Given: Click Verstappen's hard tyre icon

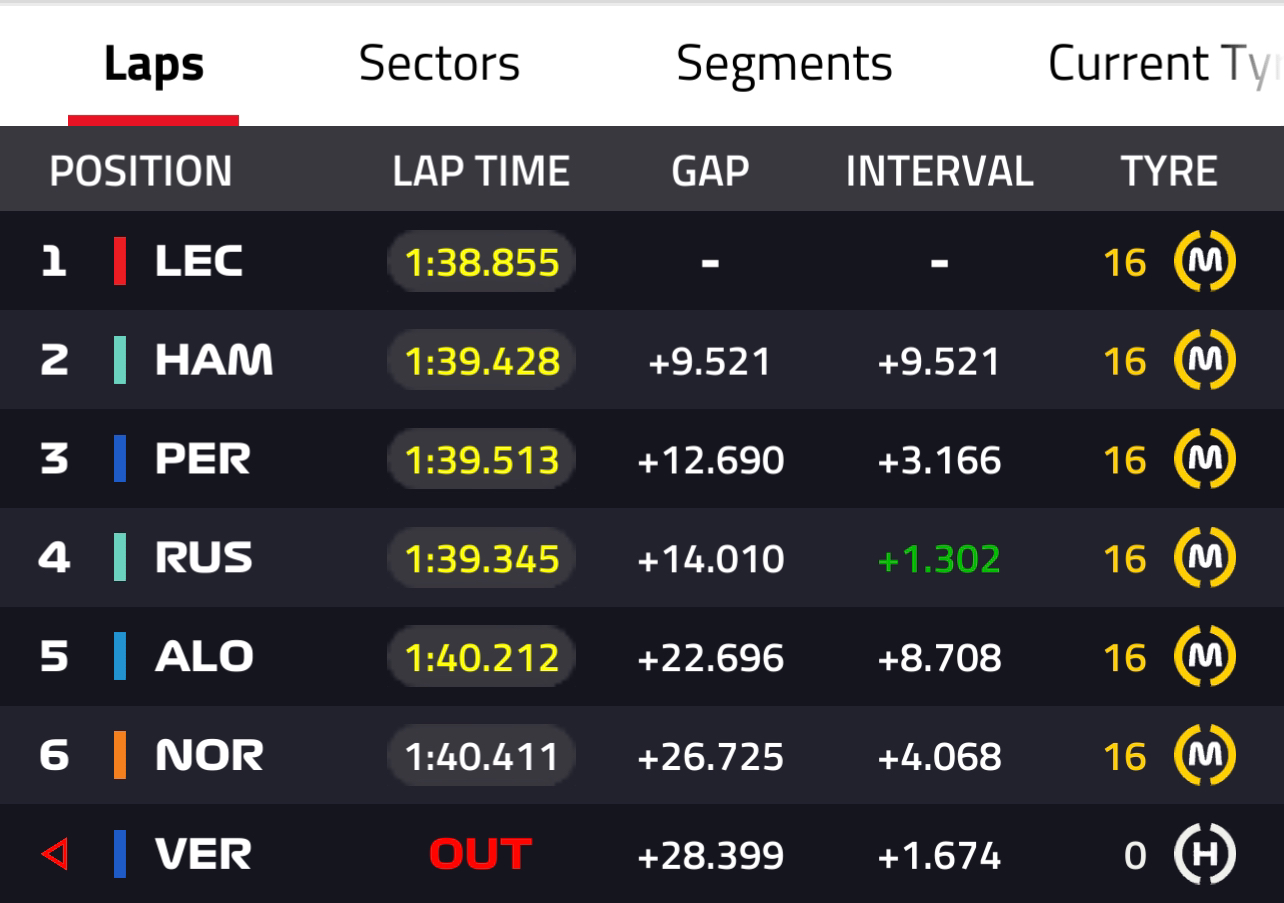Looking at the screenshot, I should point(1205,855).
